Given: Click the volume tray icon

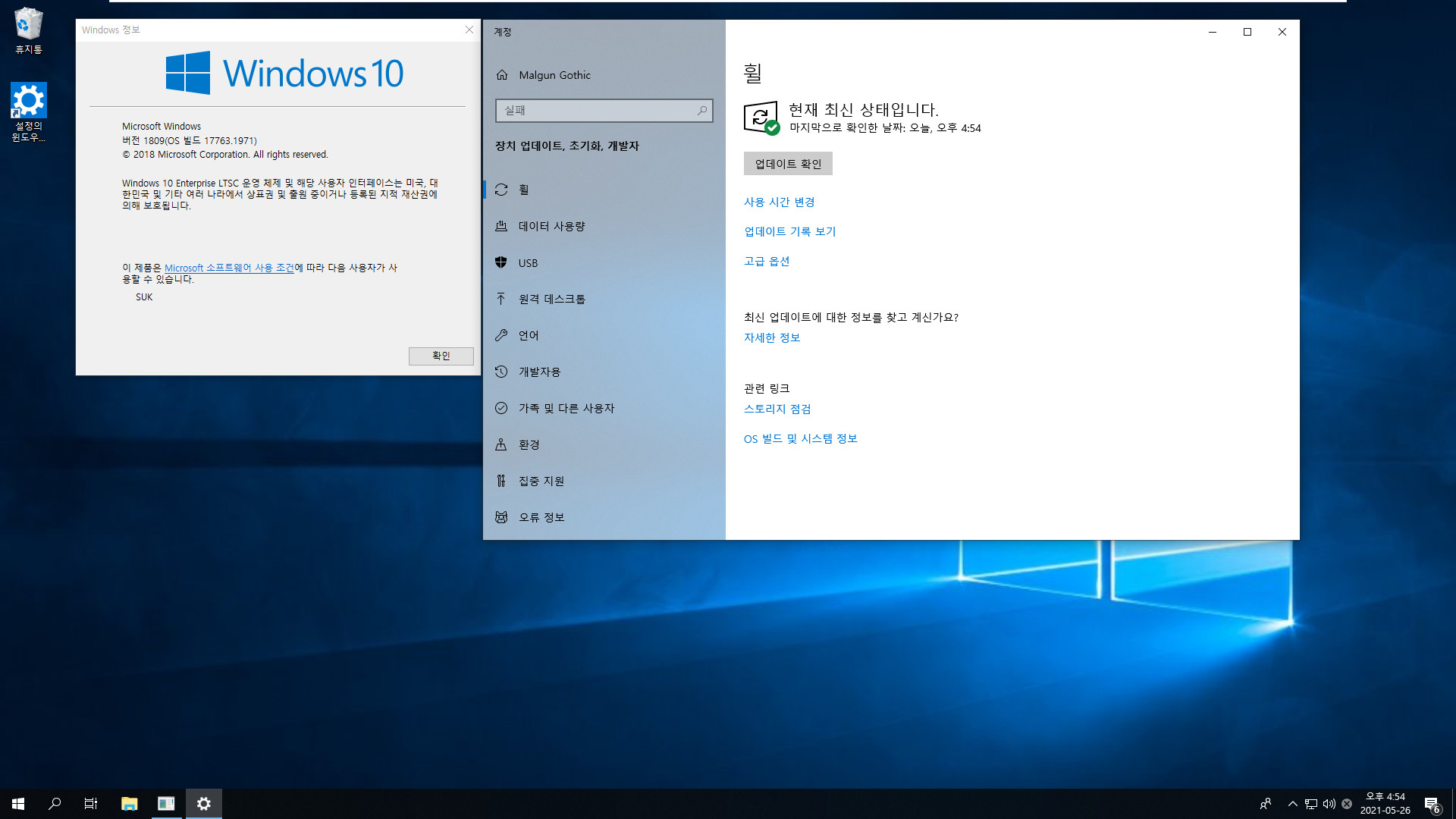Looking at the screenshot, I should [1329, 804].
